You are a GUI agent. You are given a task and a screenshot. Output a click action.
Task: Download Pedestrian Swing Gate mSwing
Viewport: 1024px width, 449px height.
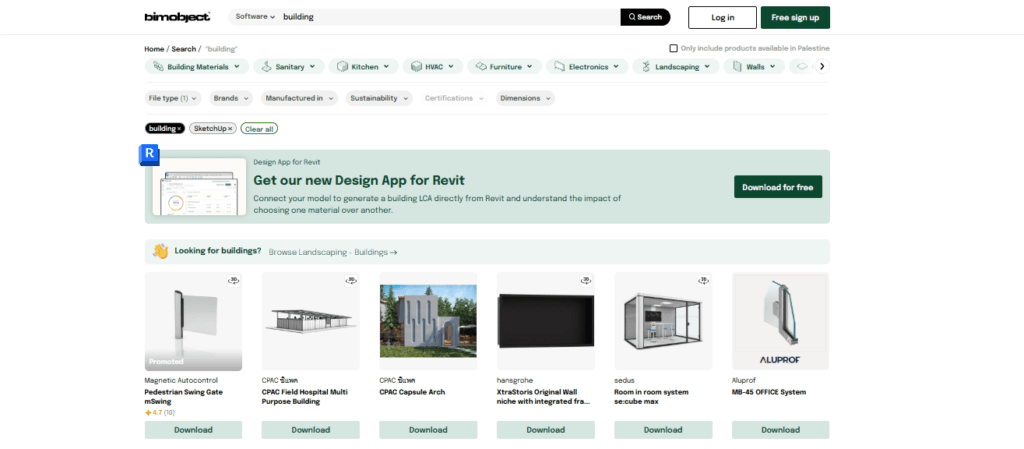193,429
